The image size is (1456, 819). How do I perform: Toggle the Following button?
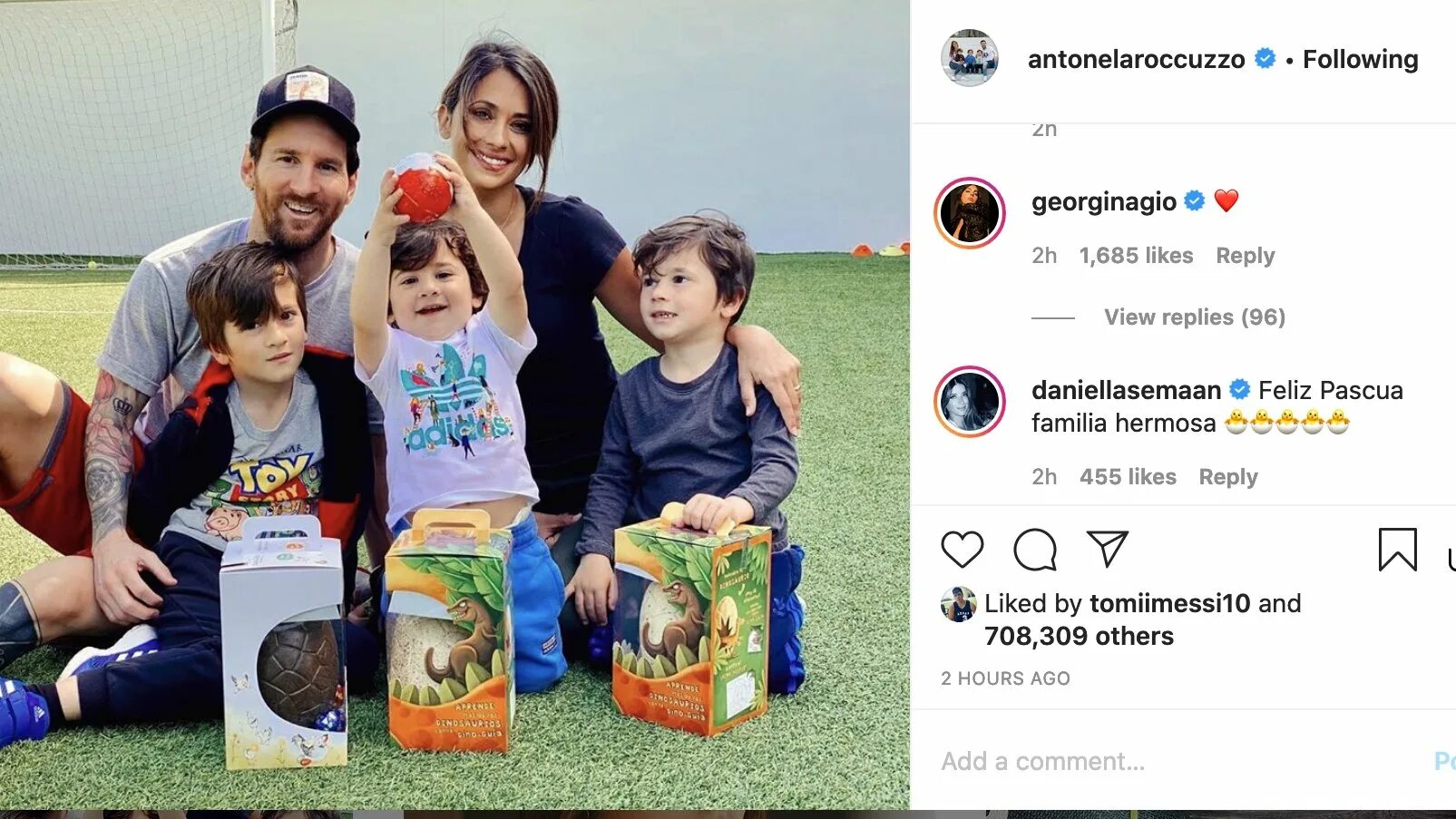point(1360,60)
